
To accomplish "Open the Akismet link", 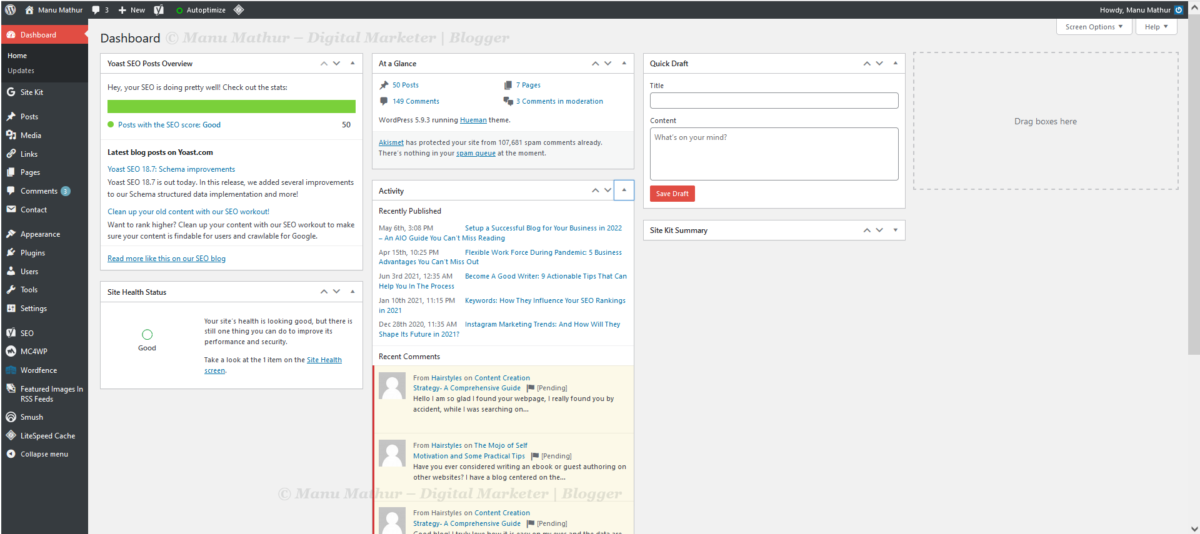I will (x=391, y=143).
